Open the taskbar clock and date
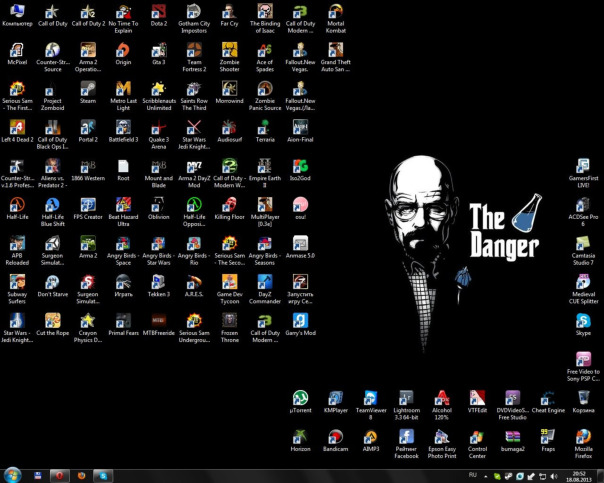The width and height of the screenshot is (604, 483). pos(579,476)
